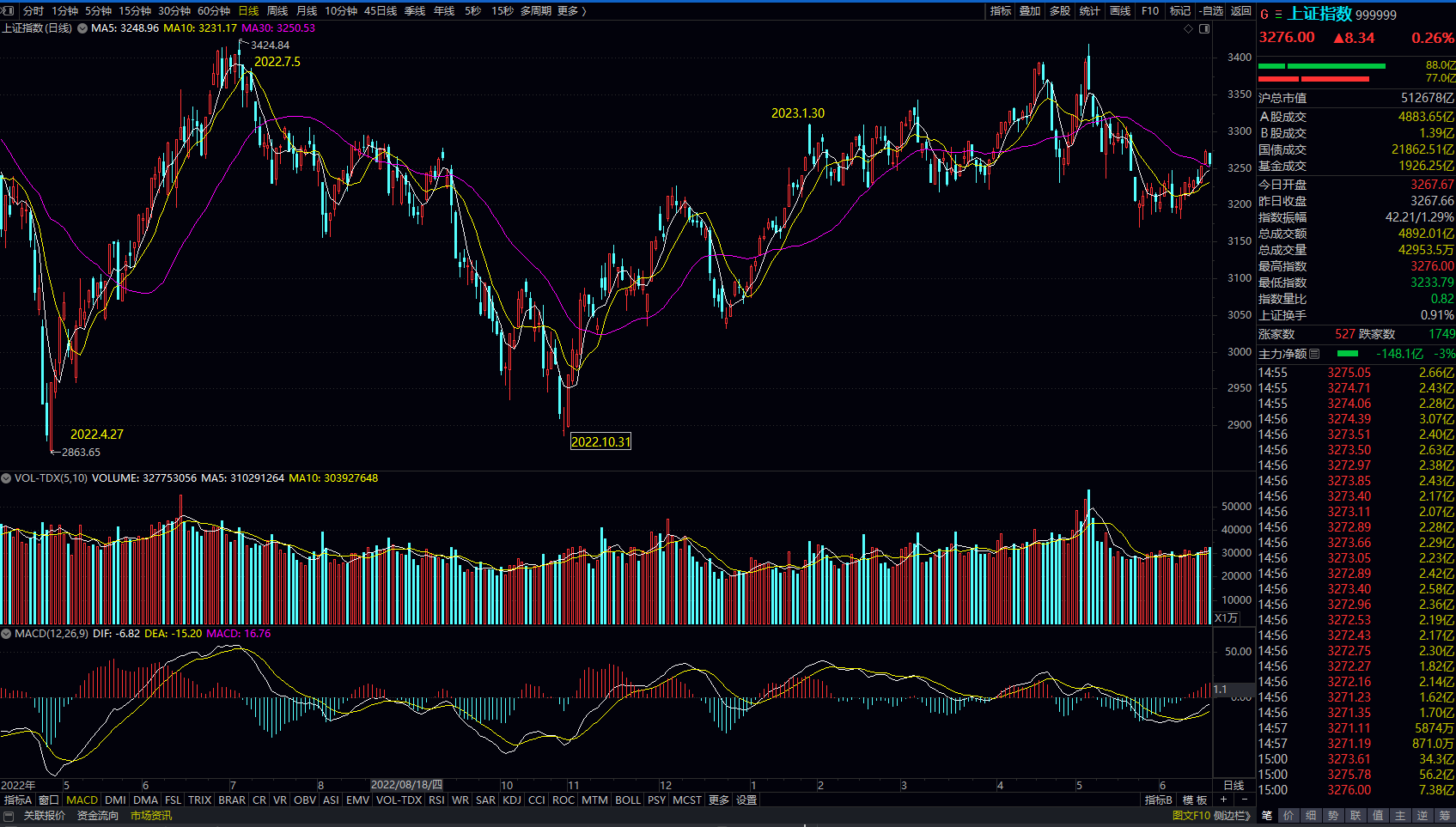Select the 筹 tab in right panel
The height and width of the screenshot is (827, 1456).
pyautogui.click(x=1445, y=816)
